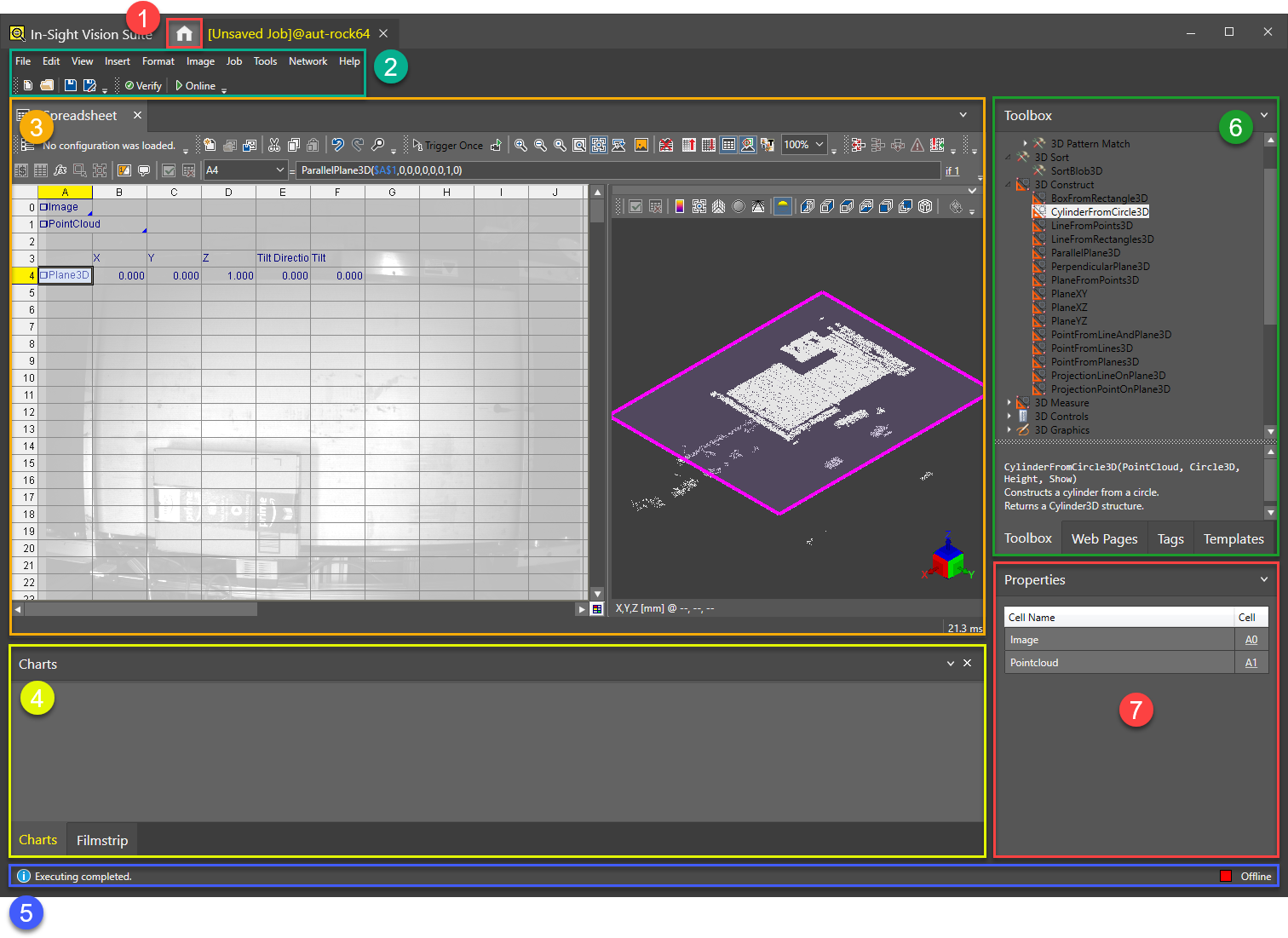Click the Home icon in title bar
The width and height of the screenshot is (1288, 938).
pyautogui.click(x=184, y=34)
